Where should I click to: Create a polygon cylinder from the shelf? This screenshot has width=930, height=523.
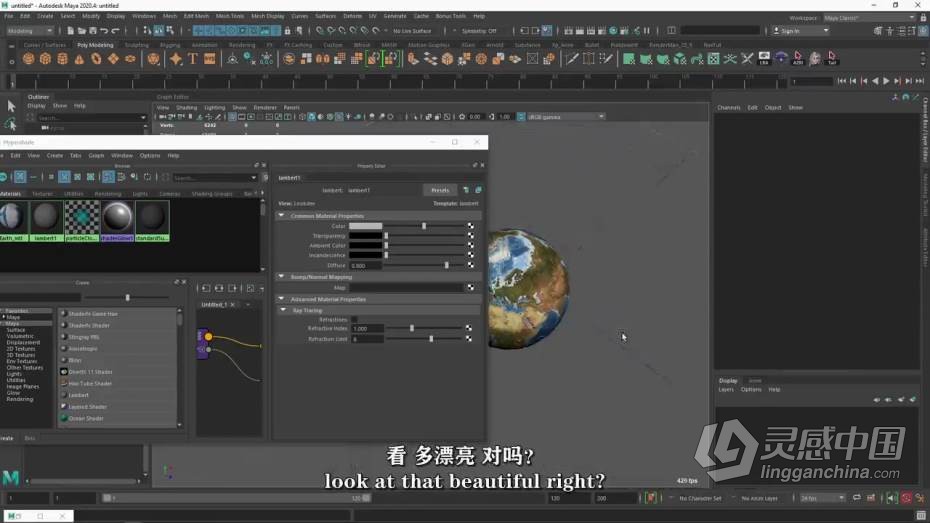coord(62,59)
